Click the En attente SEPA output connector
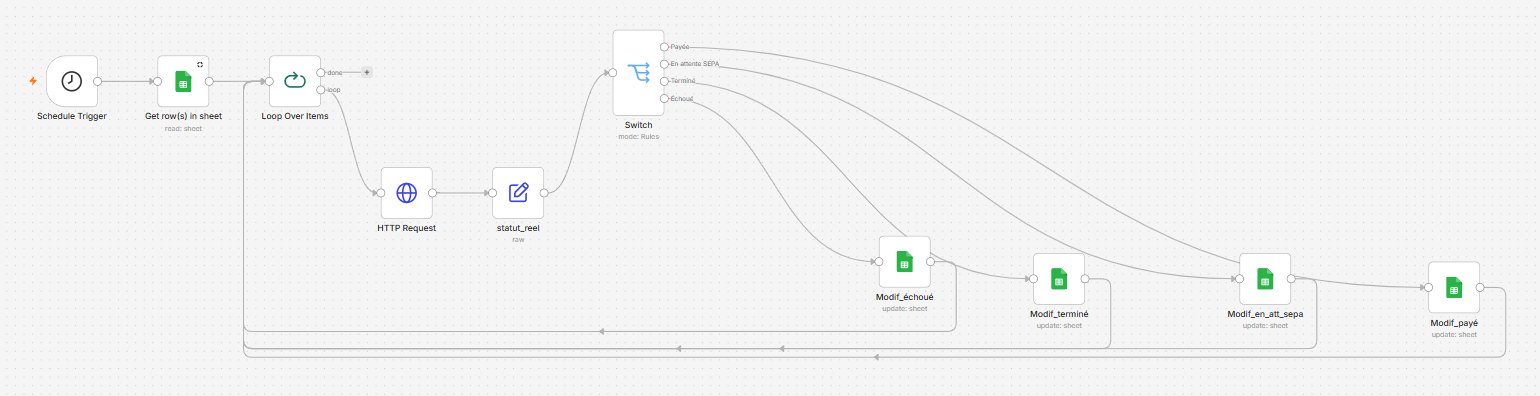Image resolution: width=1540 pixels, height=396 pixels. [x=664, y=64]
